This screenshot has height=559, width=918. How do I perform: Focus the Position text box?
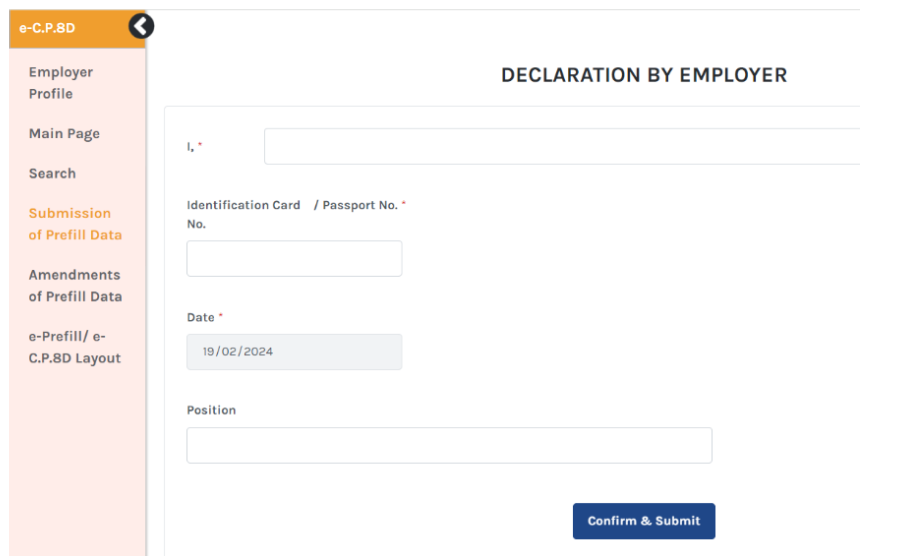tap(449, 446)
